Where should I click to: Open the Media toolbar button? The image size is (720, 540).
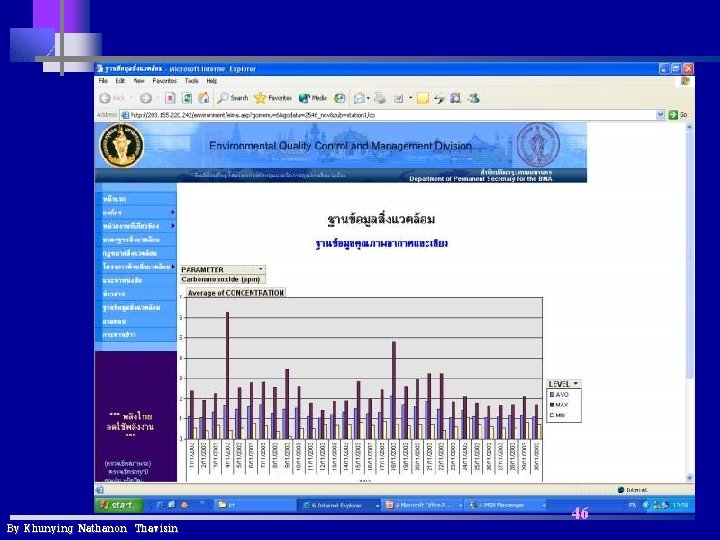313,98
